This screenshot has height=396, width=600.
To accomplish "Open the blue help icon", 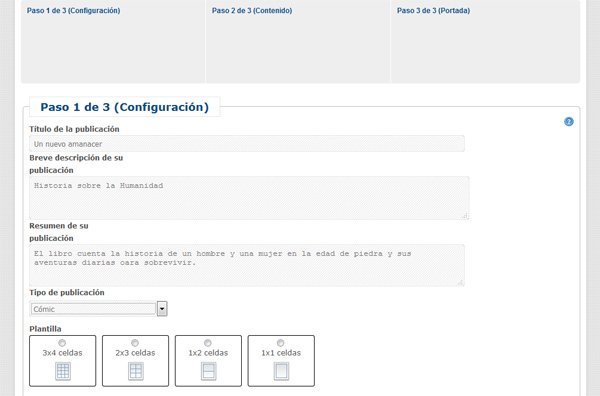I will point(569,122).
